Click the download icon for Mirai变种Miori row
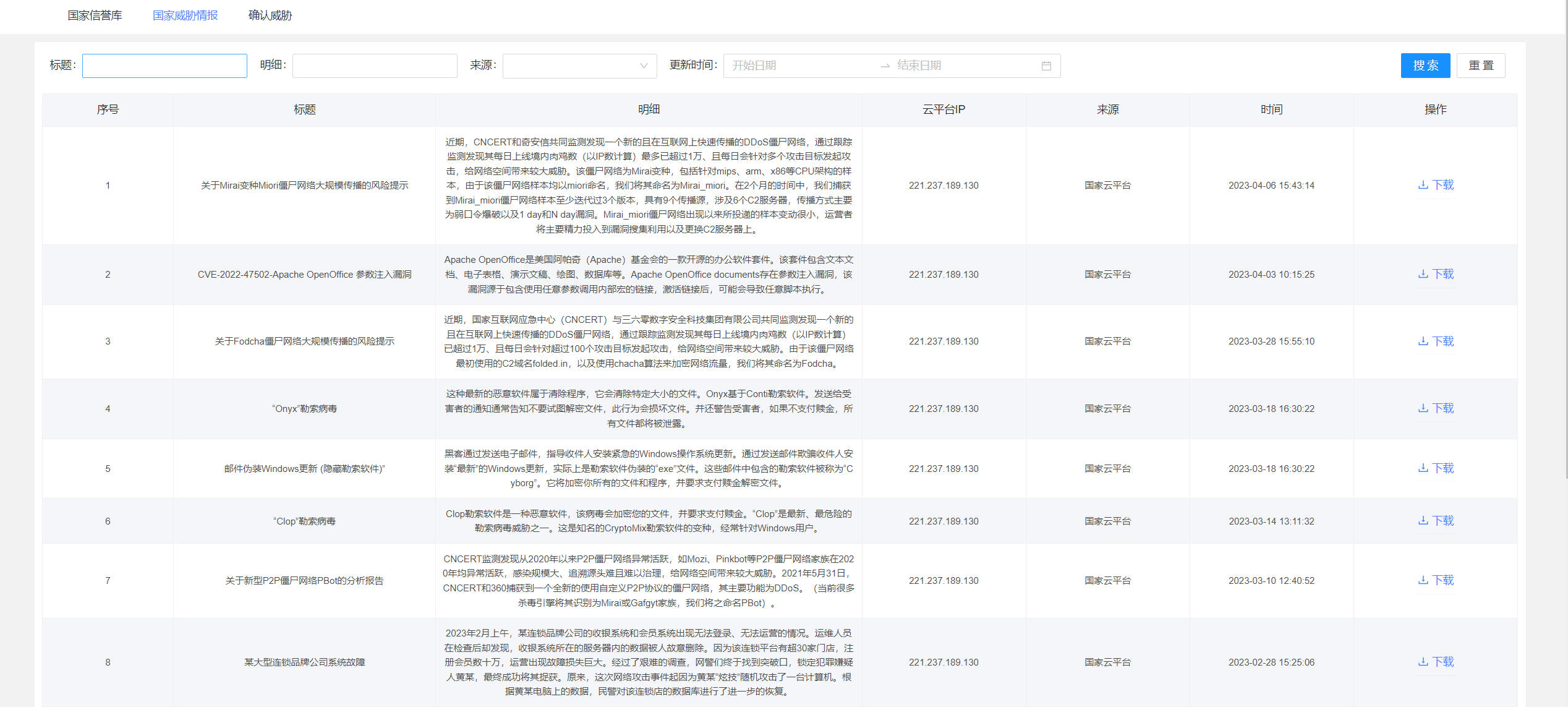1568x707 pixels. click(1436, 185)
